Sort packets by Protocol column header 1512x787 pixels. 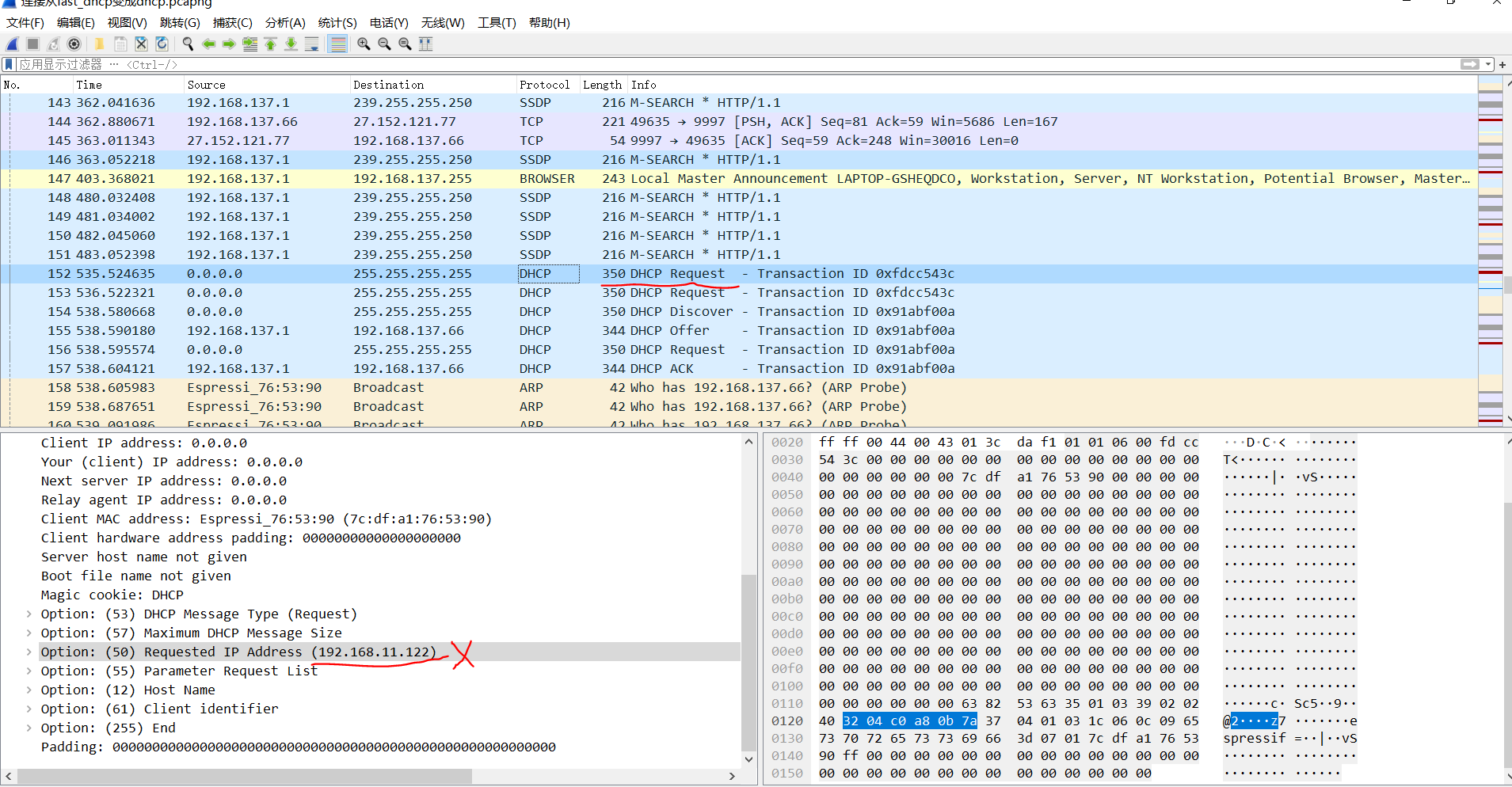tap(547, 85)
